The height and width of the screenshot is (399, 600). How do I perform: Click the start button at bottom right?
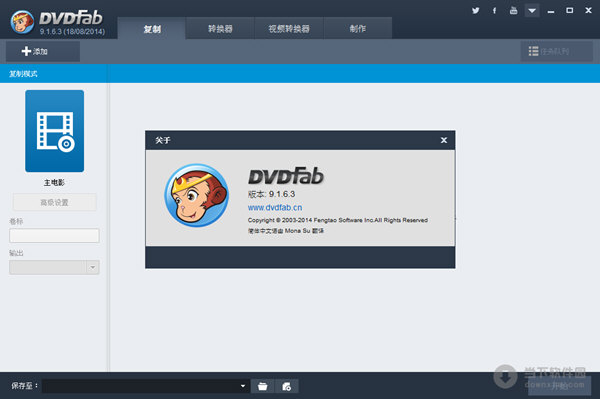(559, 386)
